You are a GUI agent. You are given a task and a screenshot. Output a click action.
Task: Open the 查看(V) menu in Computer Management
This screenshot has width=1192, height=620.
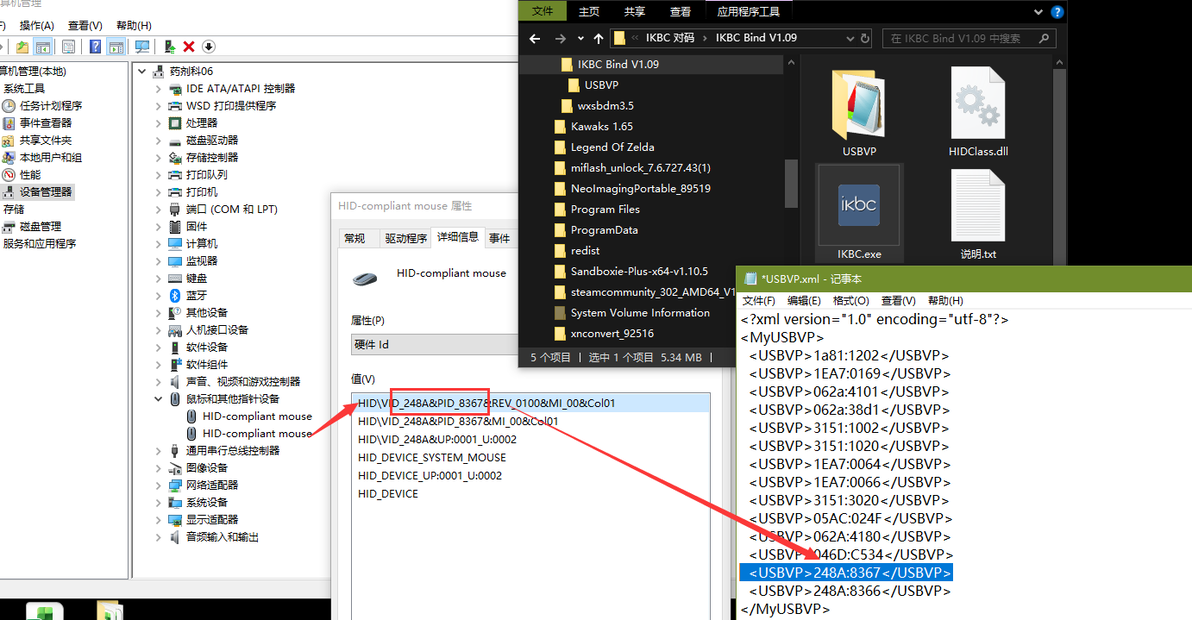click(x=85, y=26)
